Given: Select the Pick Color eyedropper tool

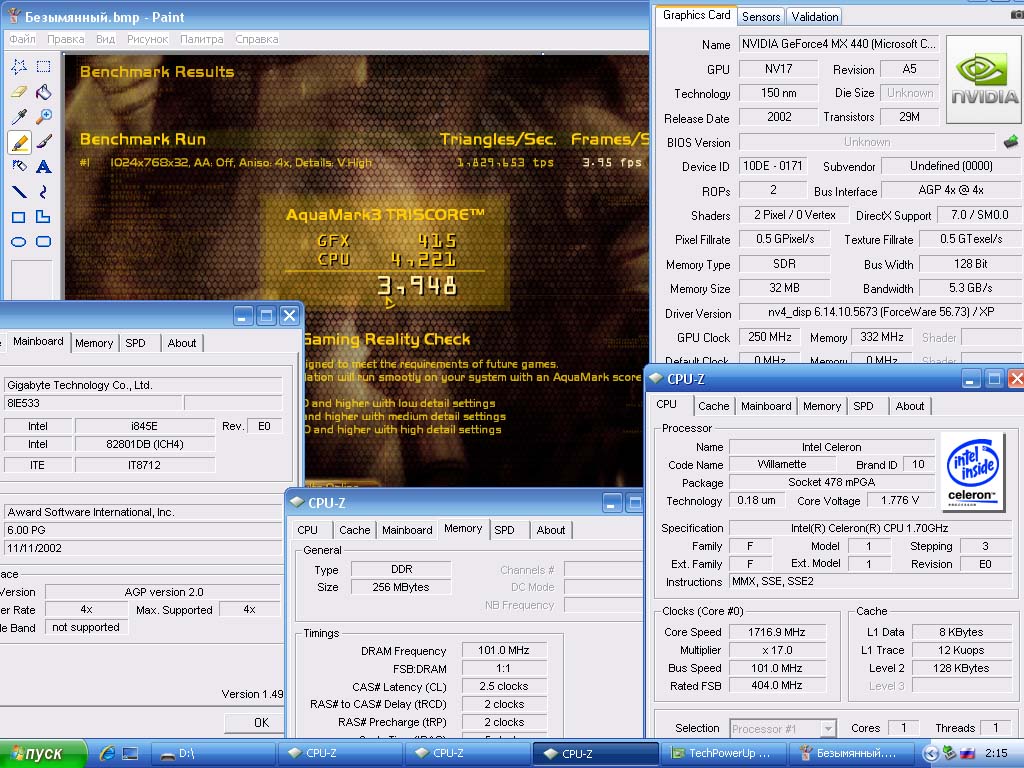Looking at the screenshot, I should (19, 117).
